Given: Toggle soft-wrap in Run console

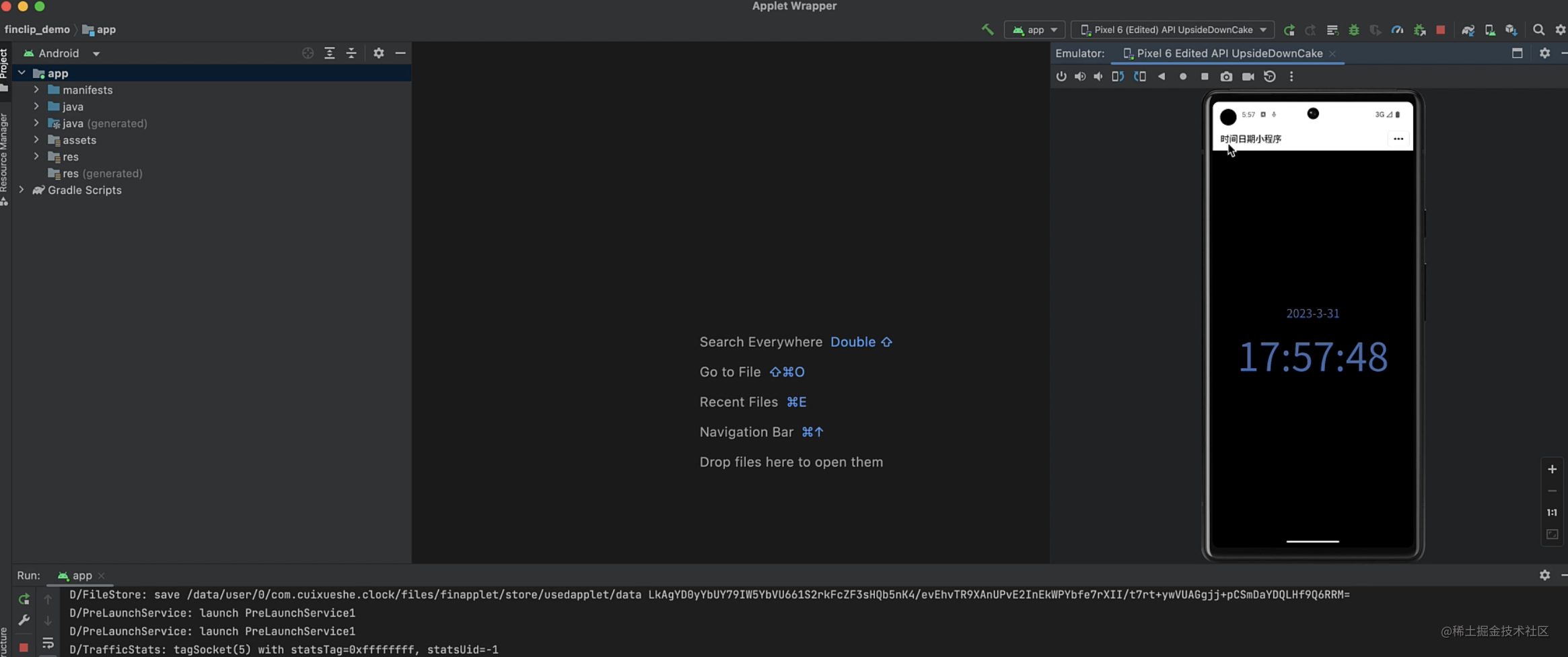Looking at the screenshot, I should pos(48,643).
